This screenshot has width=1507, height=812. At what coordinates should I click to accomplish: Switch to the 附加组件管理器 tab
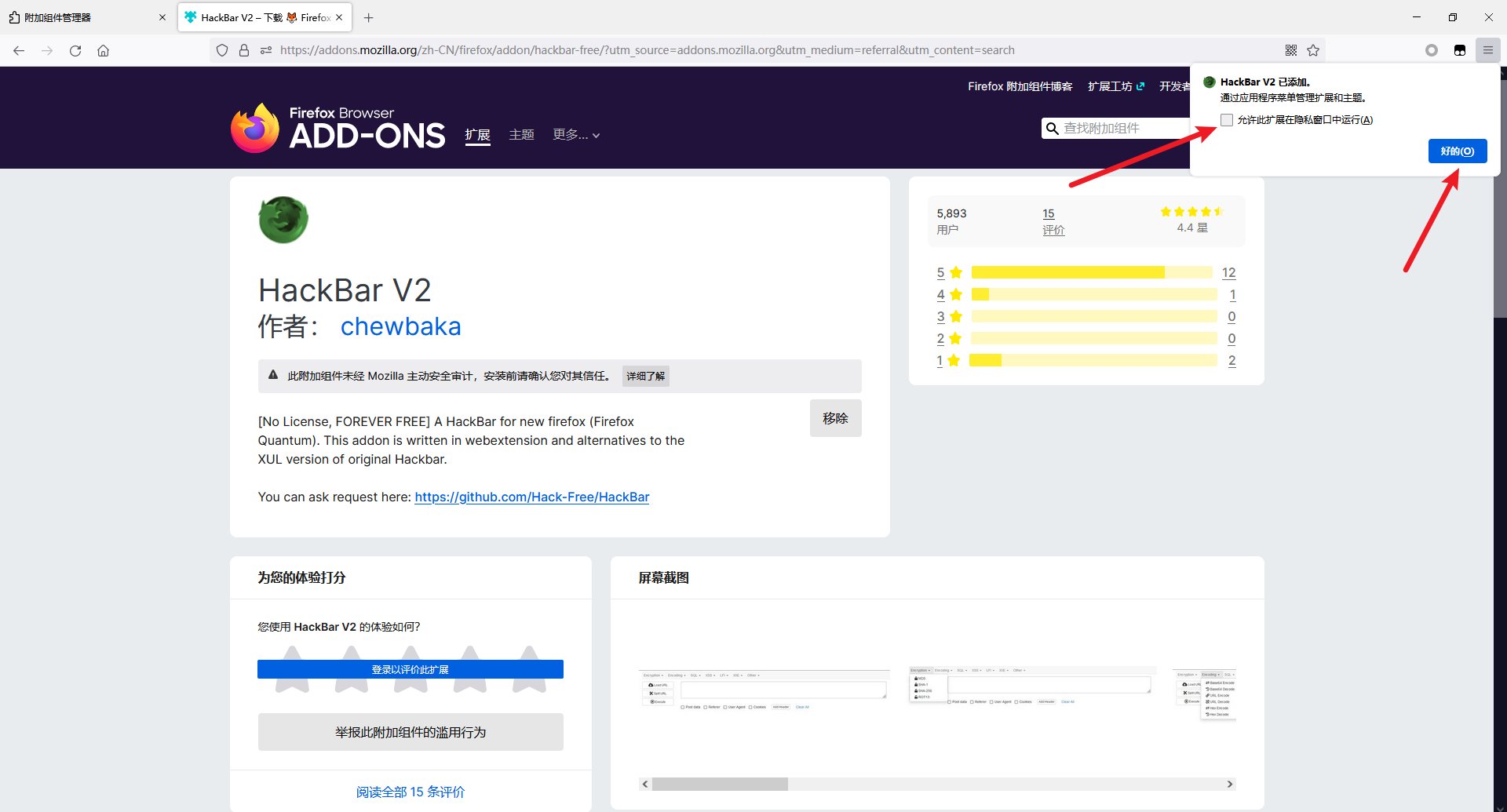[x=86, y=17]
